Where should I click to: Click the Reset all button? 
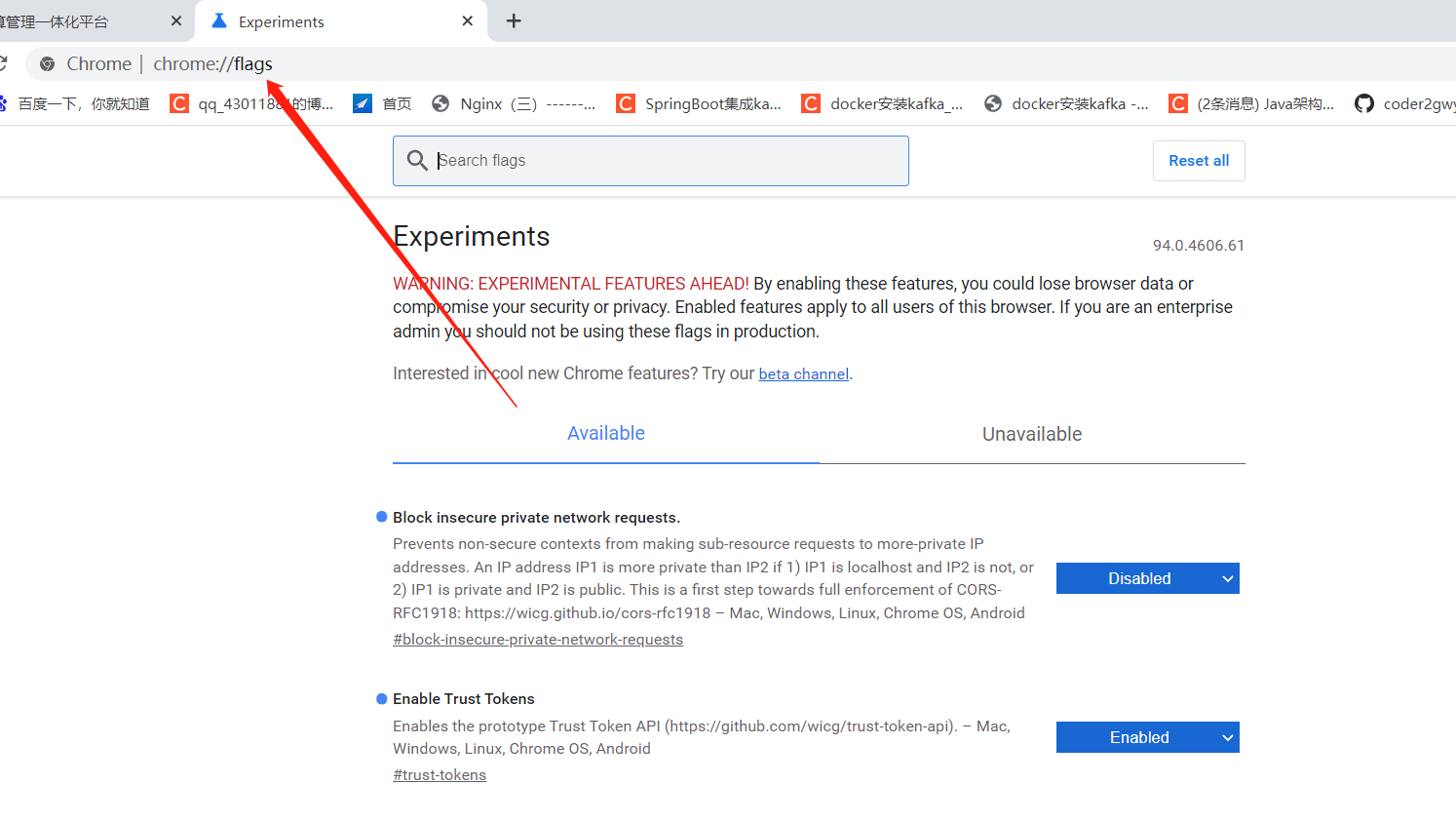pos(1199,161)
